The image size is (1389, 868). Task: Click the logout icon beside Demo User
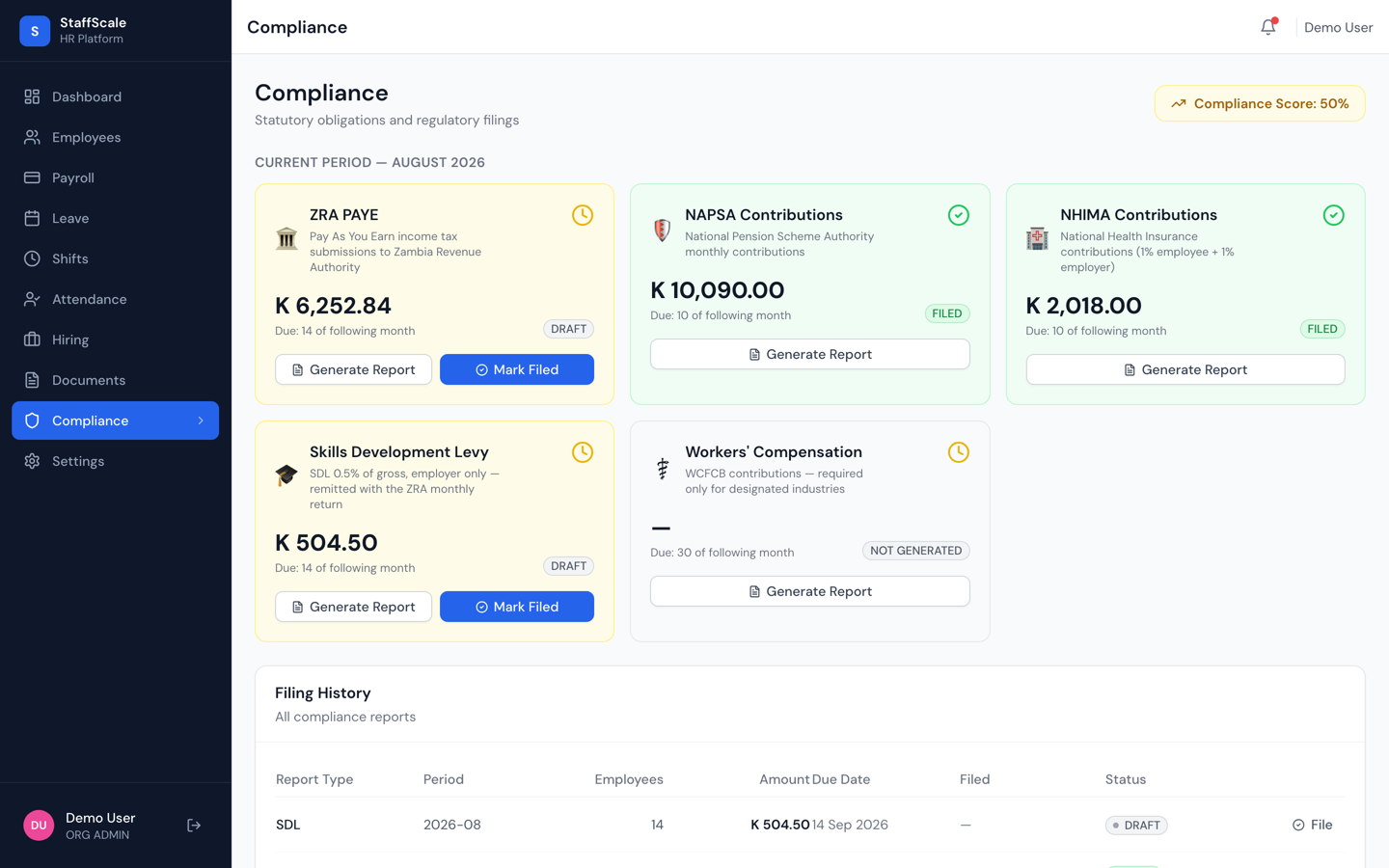(x=194, y=826)
